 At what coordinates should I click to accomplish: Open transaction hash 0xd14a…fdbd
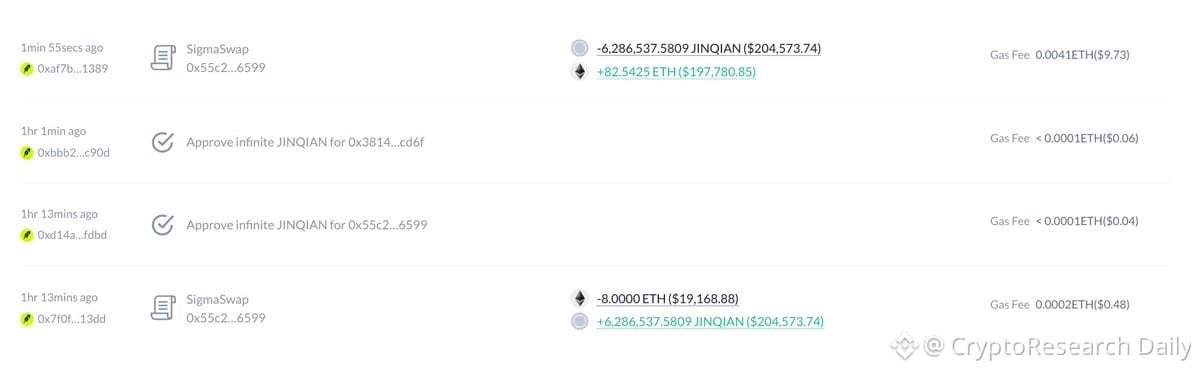pyautogui.click(x=72, y=235)
